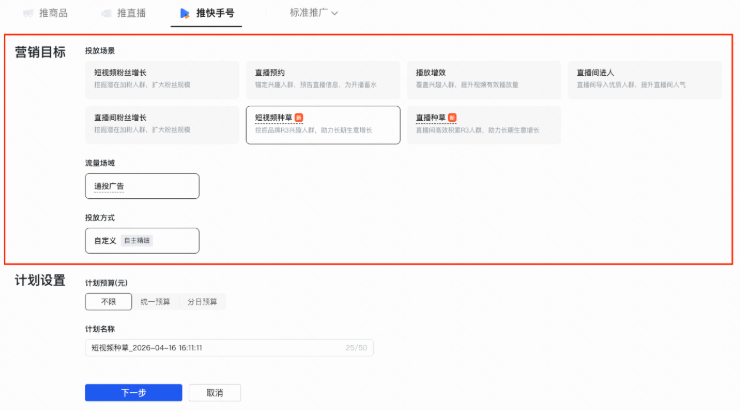Screen dimensions: 740x411
Task: Click the 计划预算(元) label
Action: [x=106, y=283]
